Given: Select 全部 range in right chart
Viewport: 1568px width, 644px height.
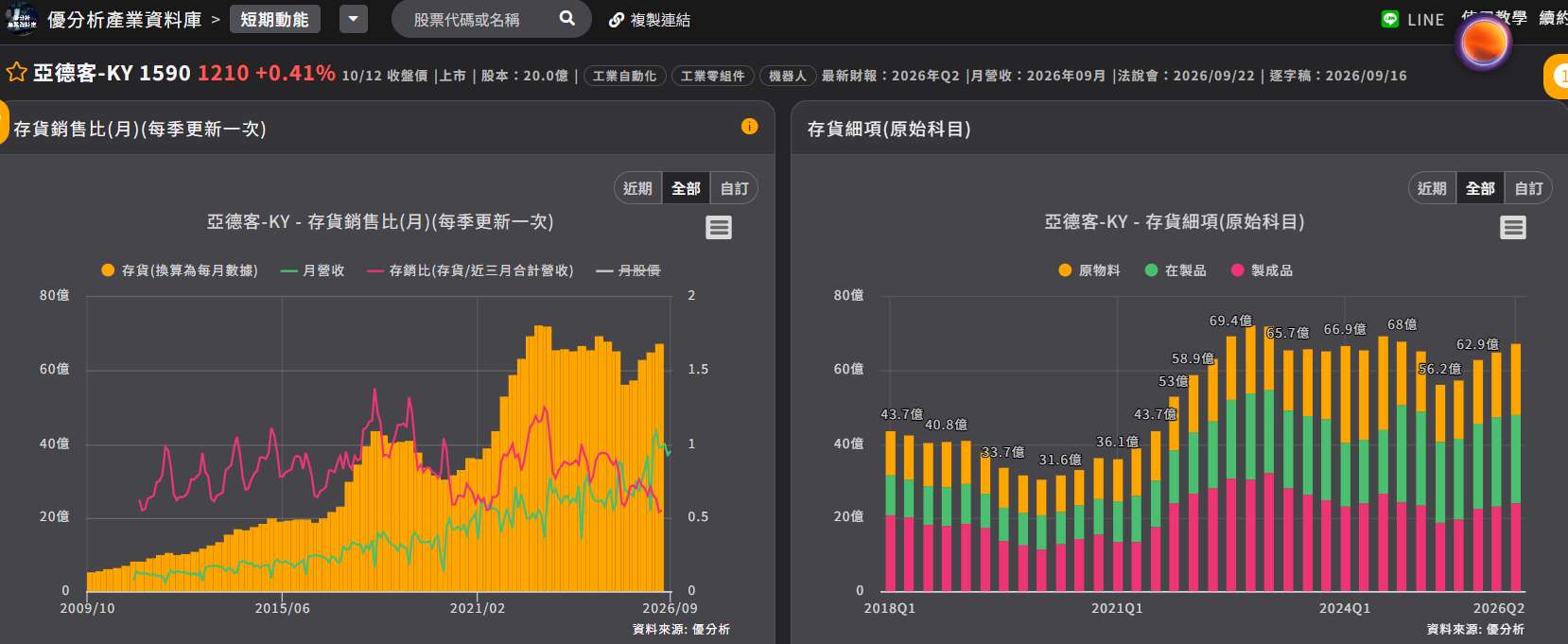Looking at the screenshot, I should [x=1480, y=188].
